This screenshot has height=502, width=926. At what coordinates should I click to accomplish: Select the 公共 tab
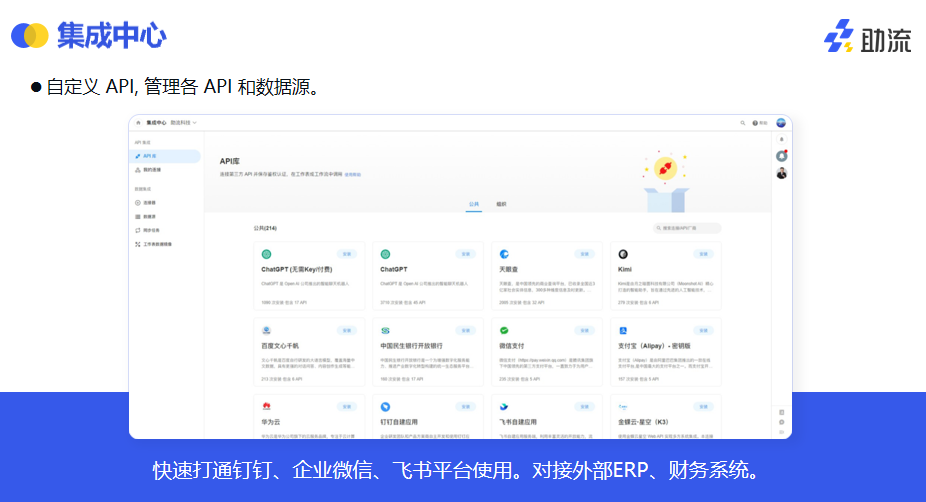coord(474,204)
